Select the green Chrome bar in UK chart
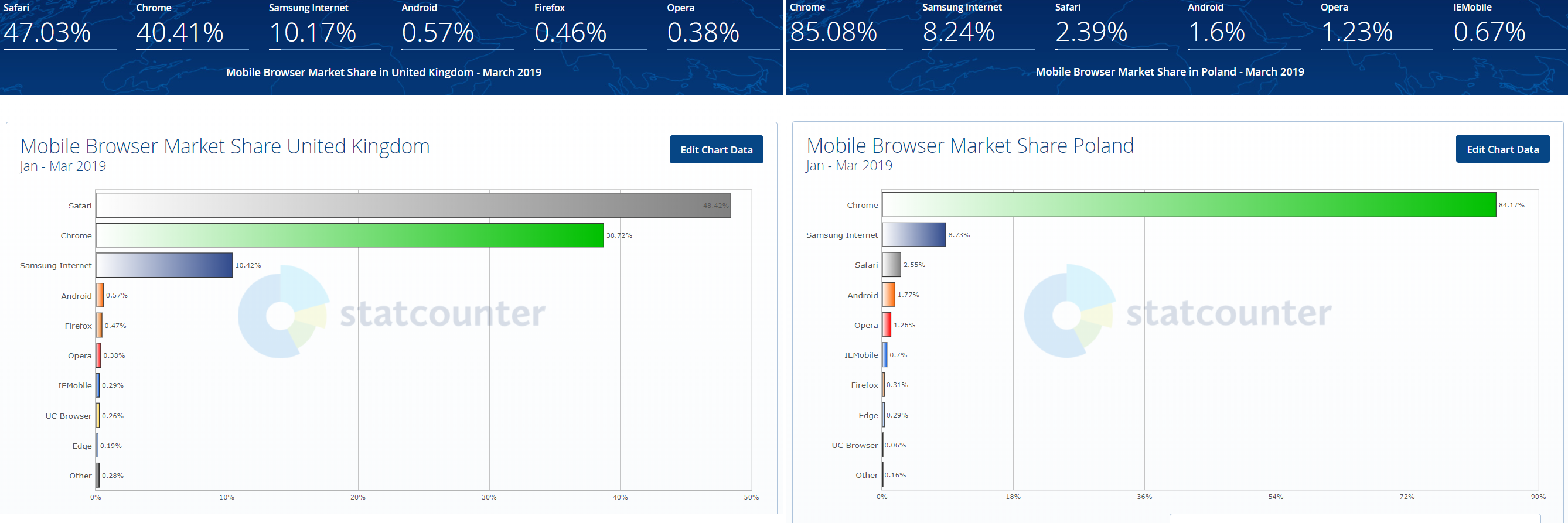1568x523 pixels. click(x=349, y=235)
